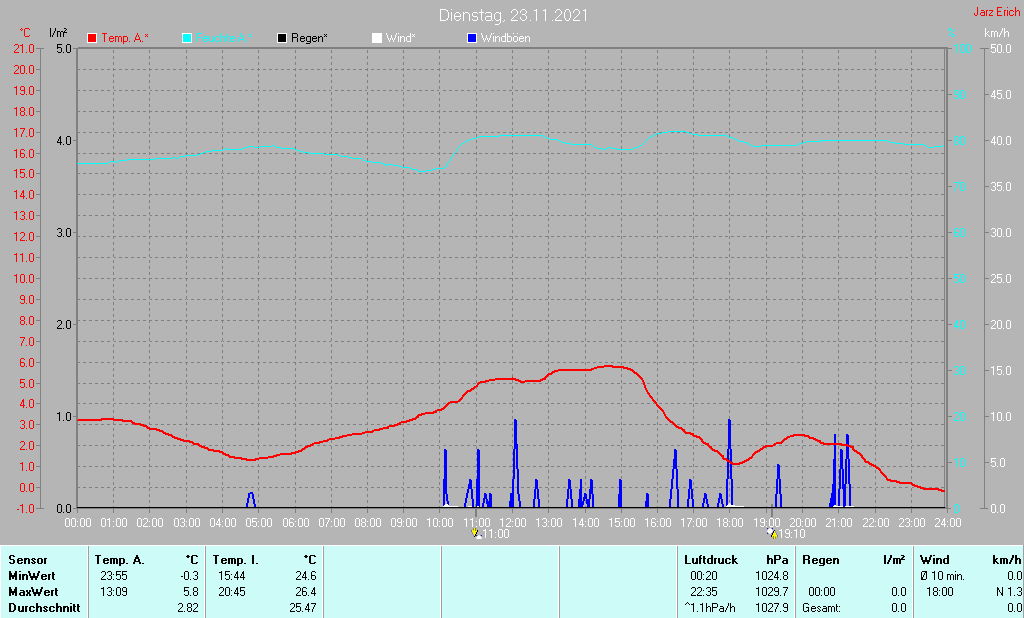Click the 'Durchschnitt' row label
Screen dimensions: 1024x618
pos(44,608)
